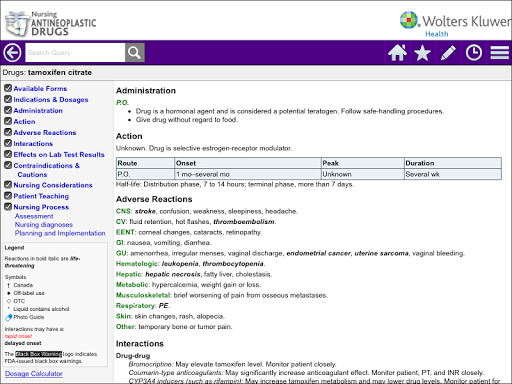The image size is (512, 384).
Task: Click the Wolters Kluwer Health logo
Action: coord(455,24)
